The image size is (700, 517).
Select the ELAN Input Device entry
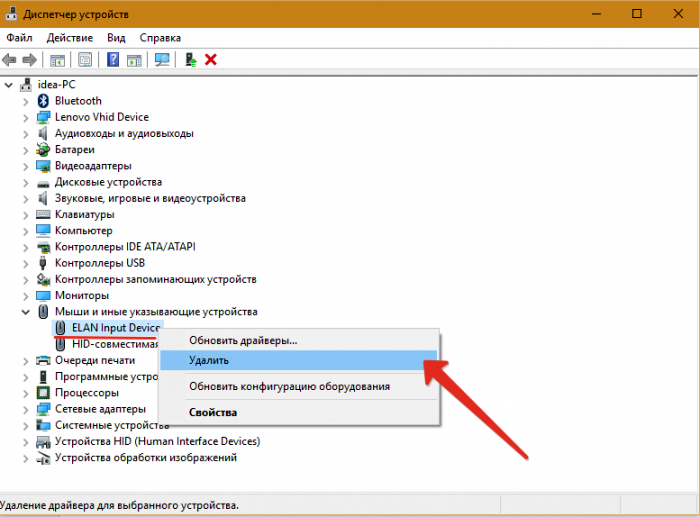click(x=116, y=328)
